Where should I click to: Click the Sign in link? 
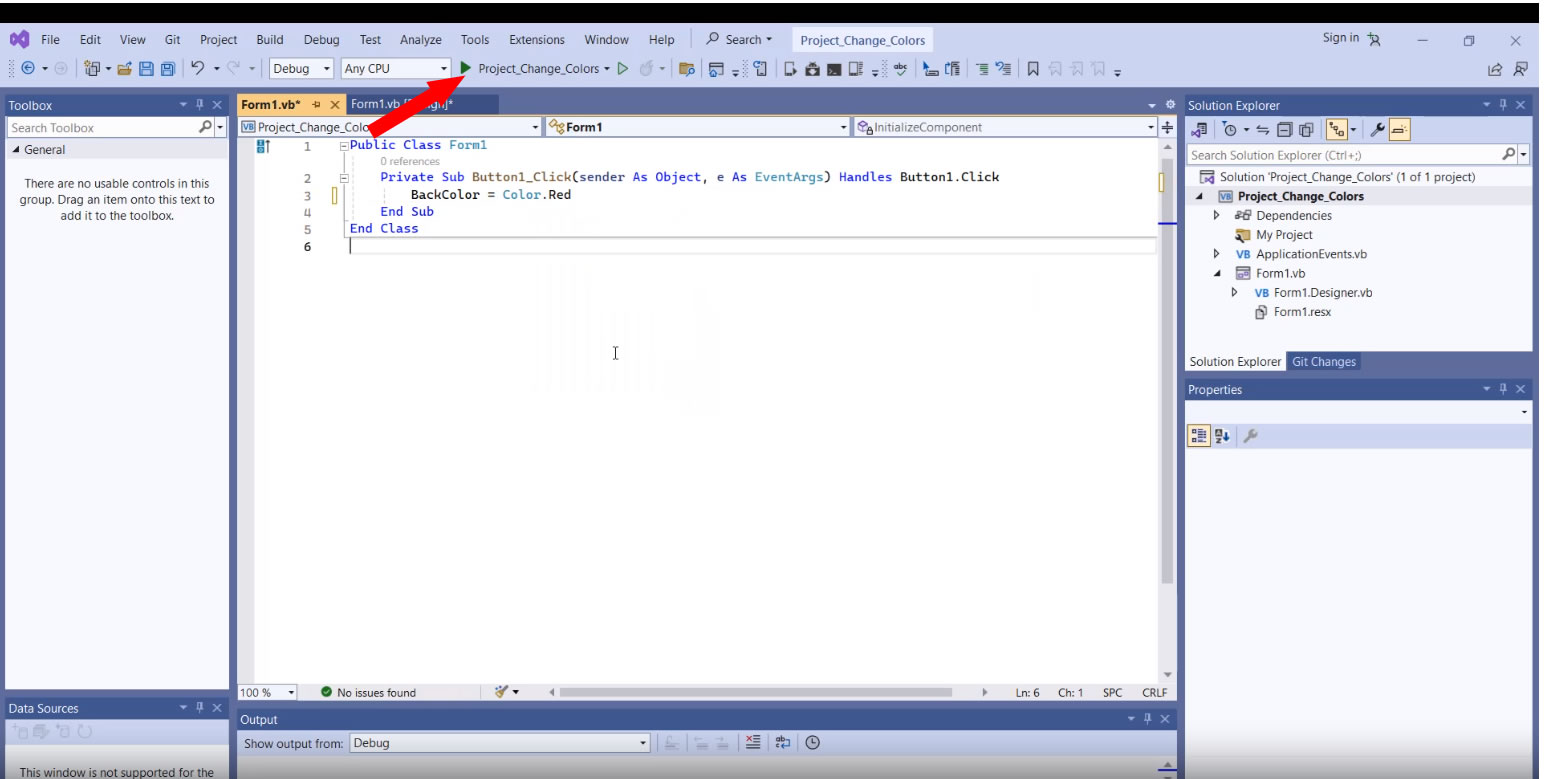pos(1340,38)
